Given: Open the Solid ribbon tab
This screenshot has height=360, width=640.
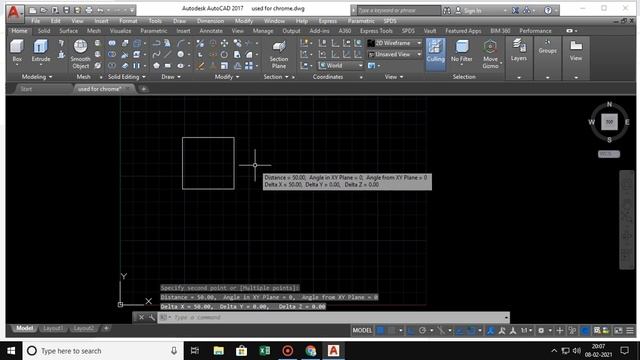Looking at the screenshot, I should click(44, 31).
